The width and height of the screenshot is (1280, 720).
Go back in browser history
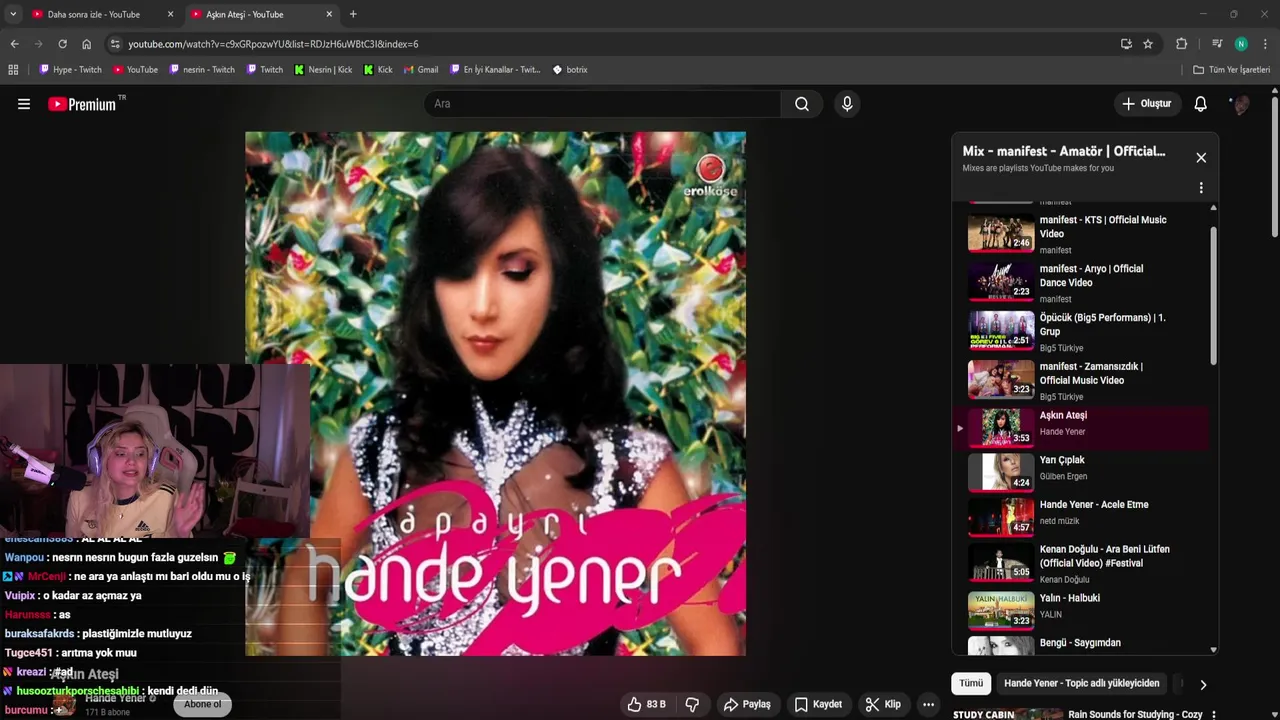(14, 44)
